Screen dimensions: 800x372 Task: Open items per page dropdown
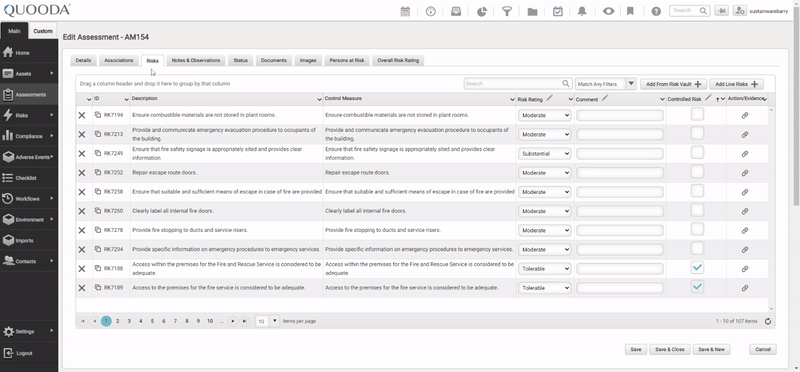click(x=275, y=321)
